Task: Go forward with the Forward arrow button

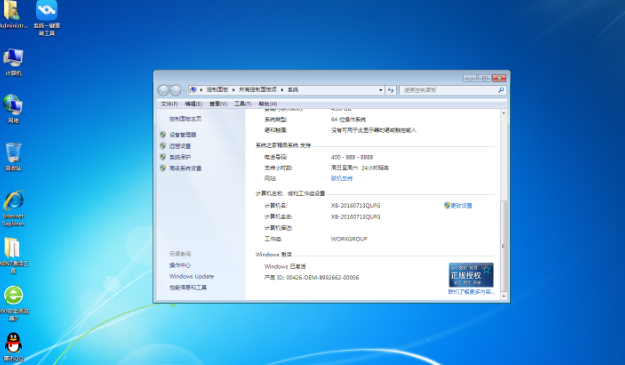Action: point(175,90)
